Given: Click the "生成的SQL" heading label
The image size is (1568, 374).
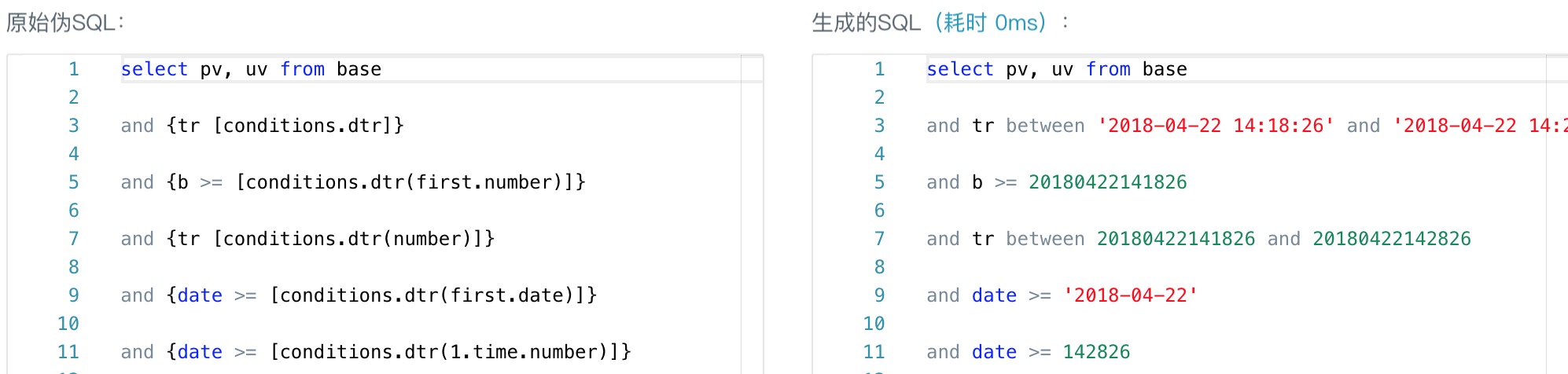Looking at the screenshot, I should point(866,23).
